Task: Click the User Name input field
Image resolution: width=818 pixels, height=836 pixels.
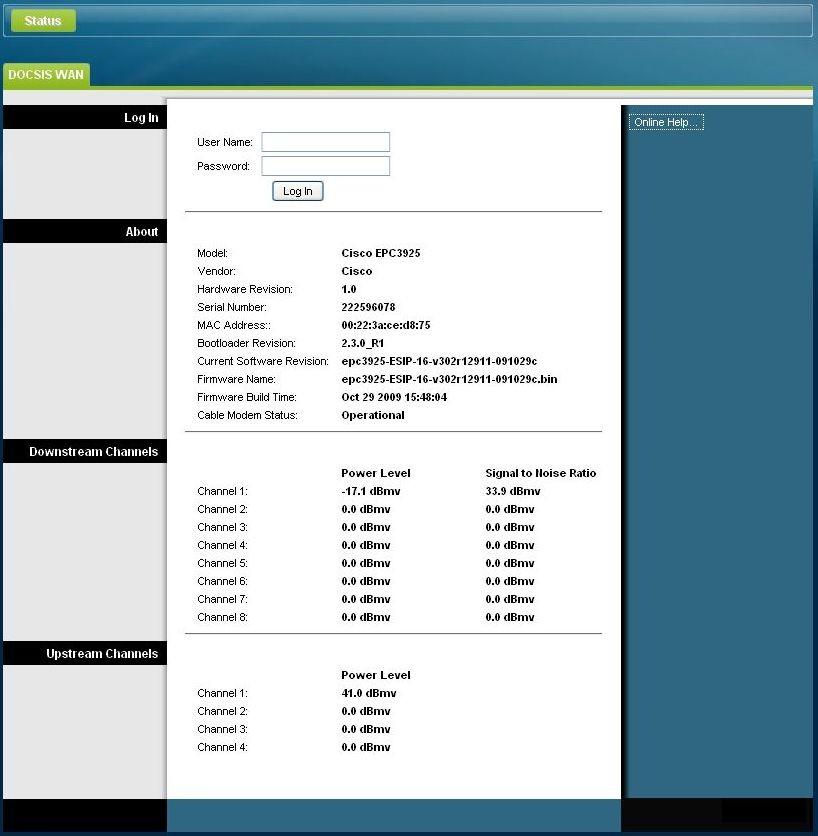Action: (325, 142)
